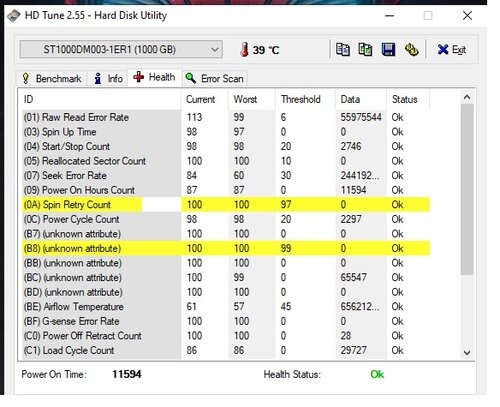Switch to the Info tab
Image resolution: width=500 pixels, height=407 pixels.
pos(108,79)
